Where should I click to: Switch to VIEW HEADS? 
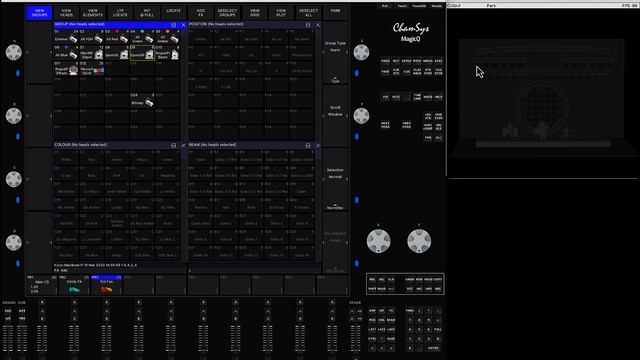point(66,13)
